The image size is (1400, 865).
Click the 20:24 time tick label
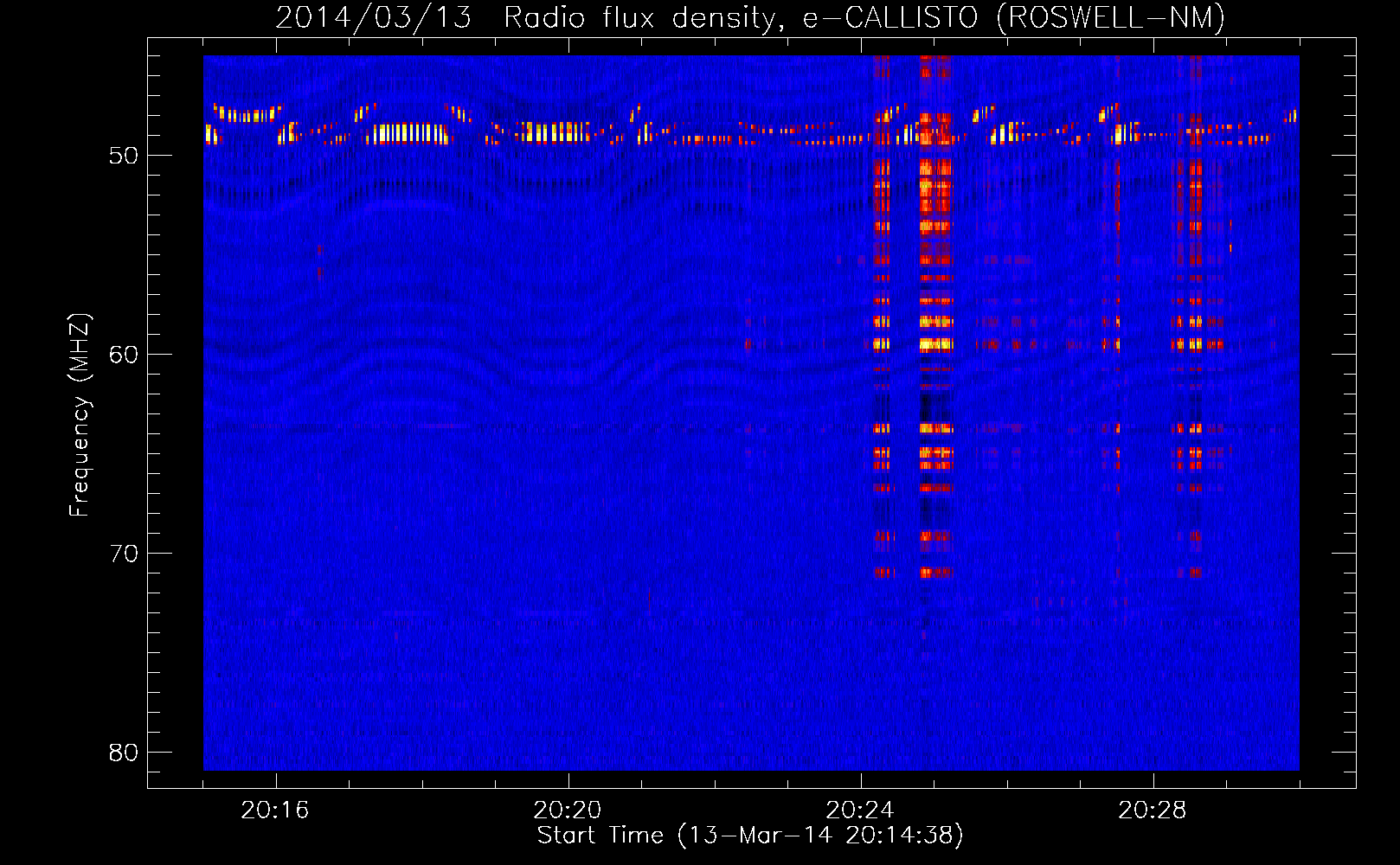point(860,811)
